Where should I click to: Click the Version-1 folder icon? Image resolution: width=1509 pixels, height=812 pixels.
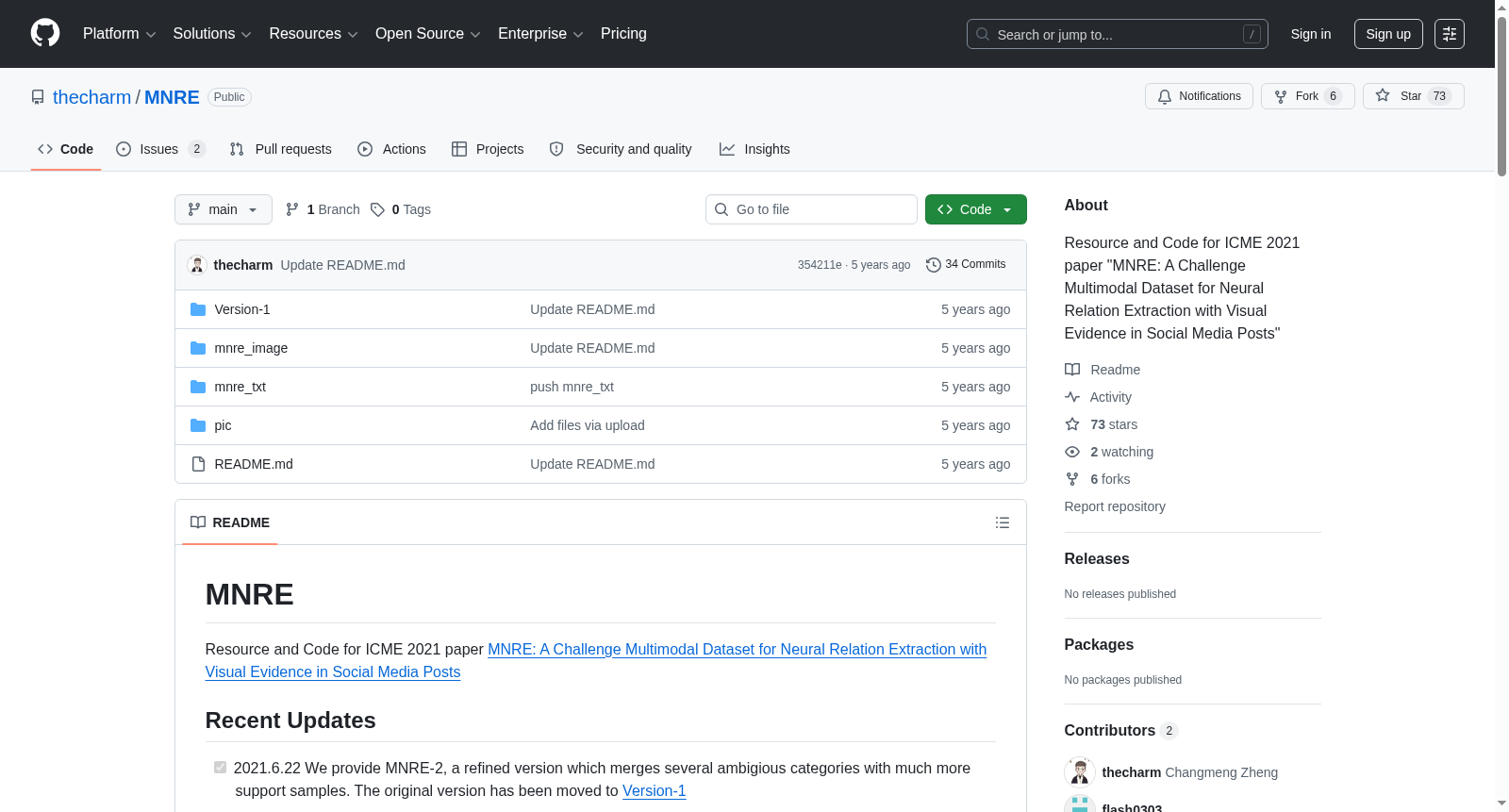[x=198, y=309]
